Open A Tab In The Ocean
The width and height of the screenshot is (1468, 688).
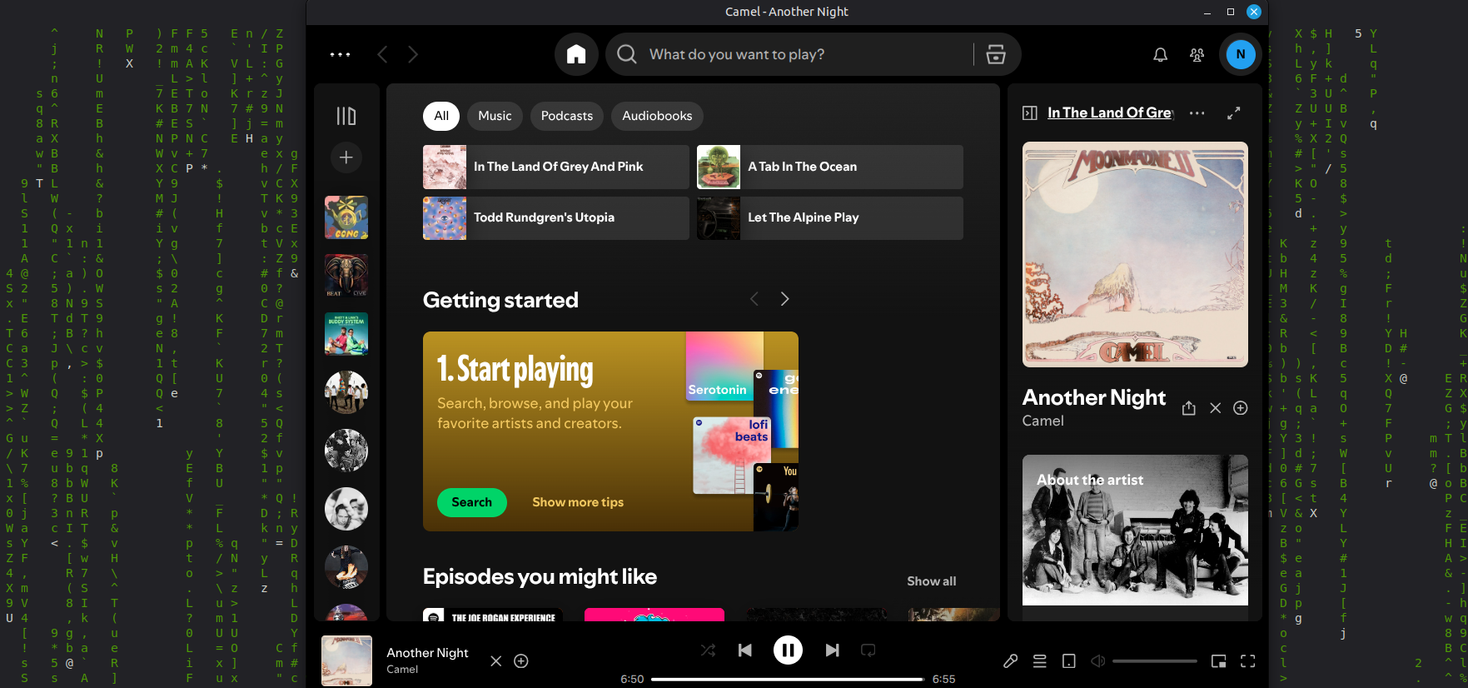830,167
